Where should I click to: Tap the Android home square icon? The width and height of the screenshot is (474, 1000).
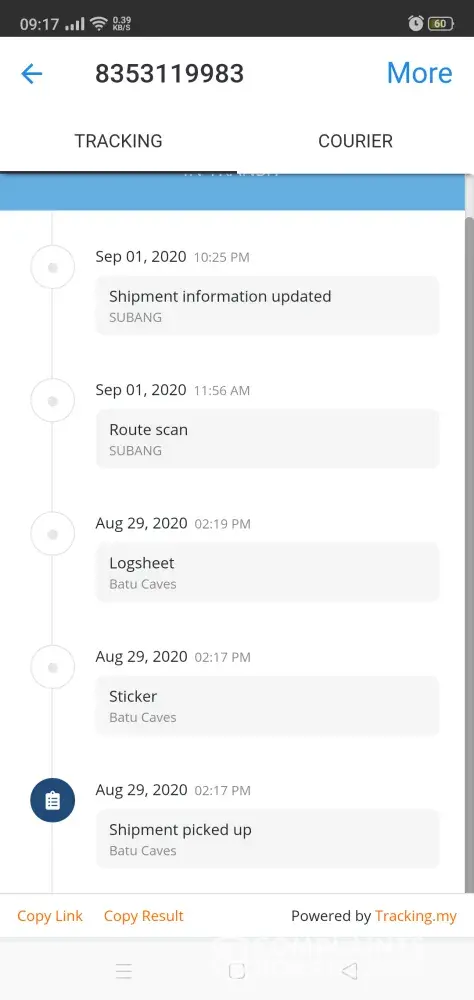click(237, 971)
